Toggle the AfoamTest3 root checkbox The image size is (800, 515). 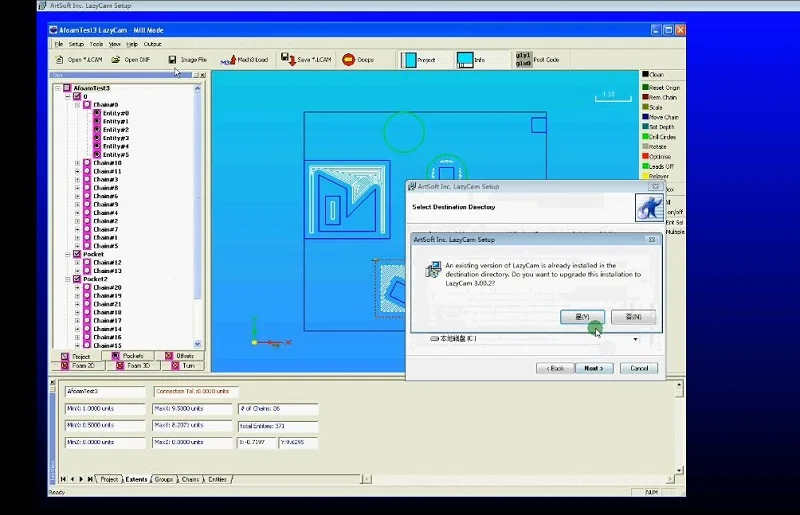67,88
